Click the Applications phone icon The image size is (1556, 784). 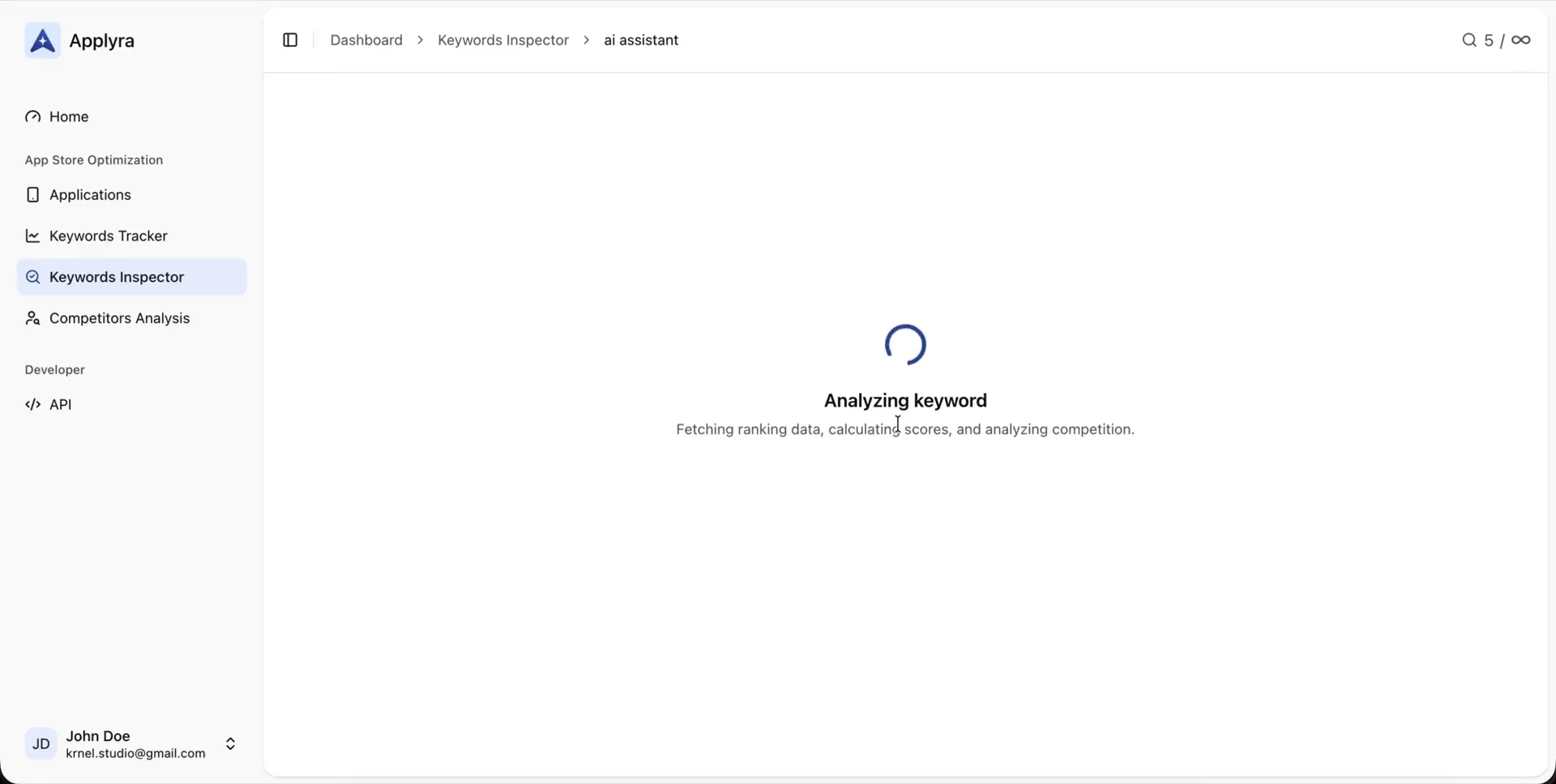point(32,195)
